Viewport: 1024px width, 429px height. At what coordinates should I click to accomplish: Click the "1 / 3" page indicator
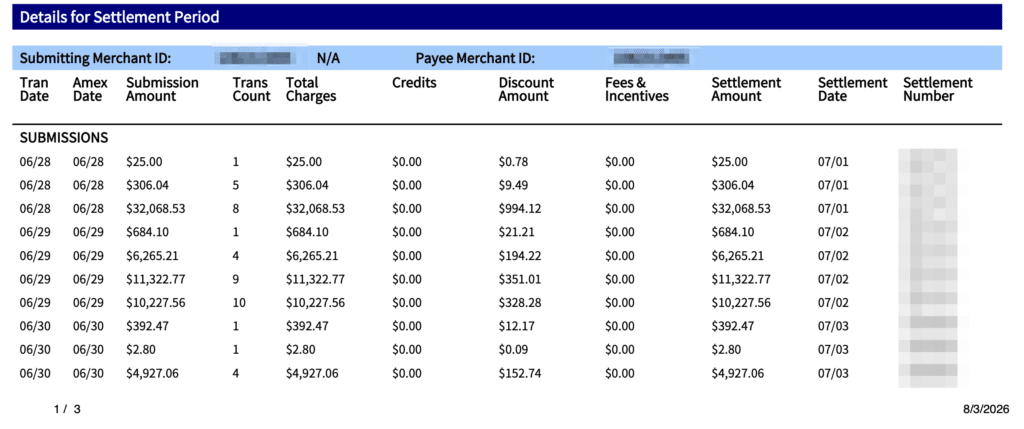pos(67,409)
